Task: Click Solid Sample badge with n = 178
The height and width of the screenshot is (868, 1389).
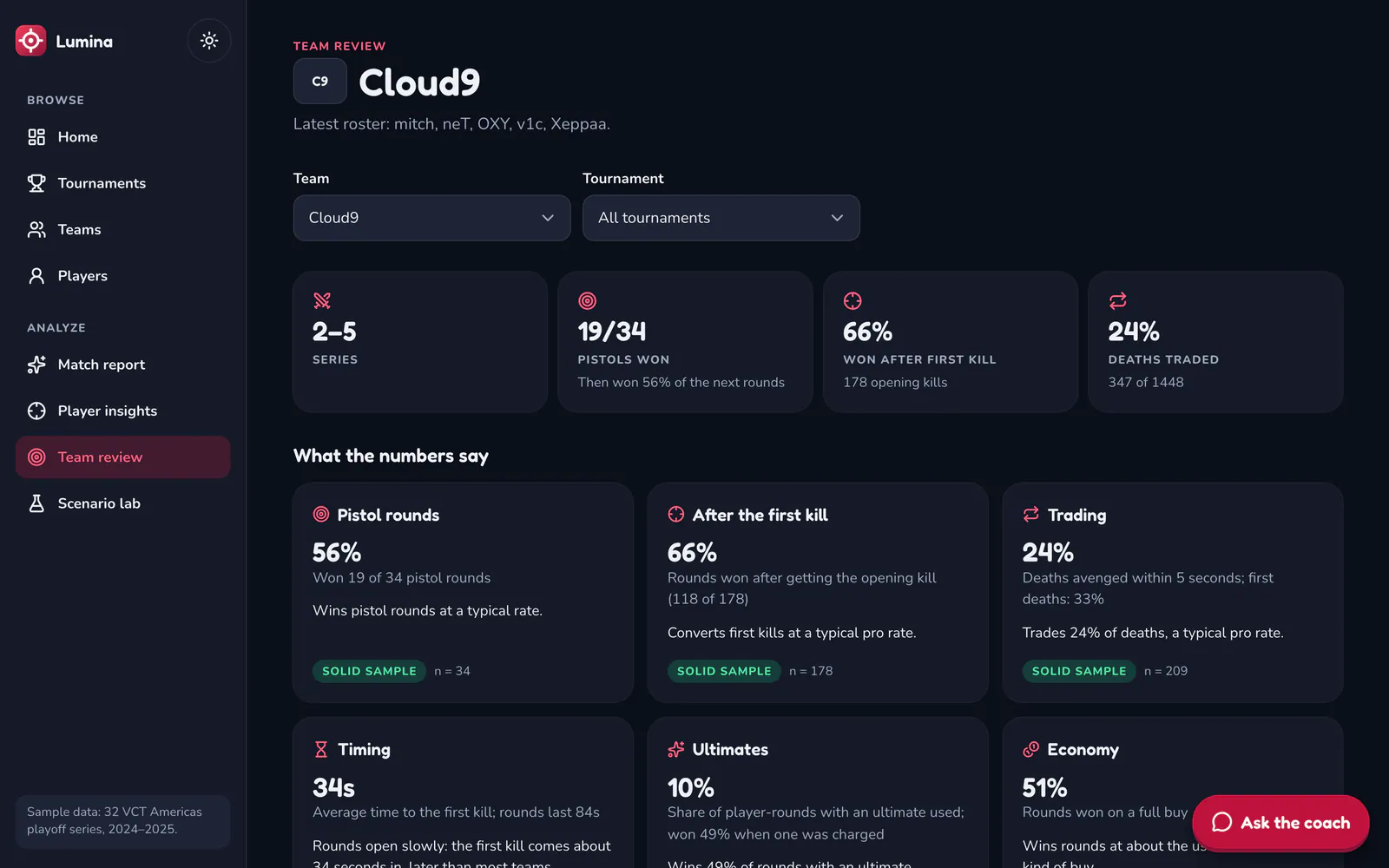Action: [724, 671]
